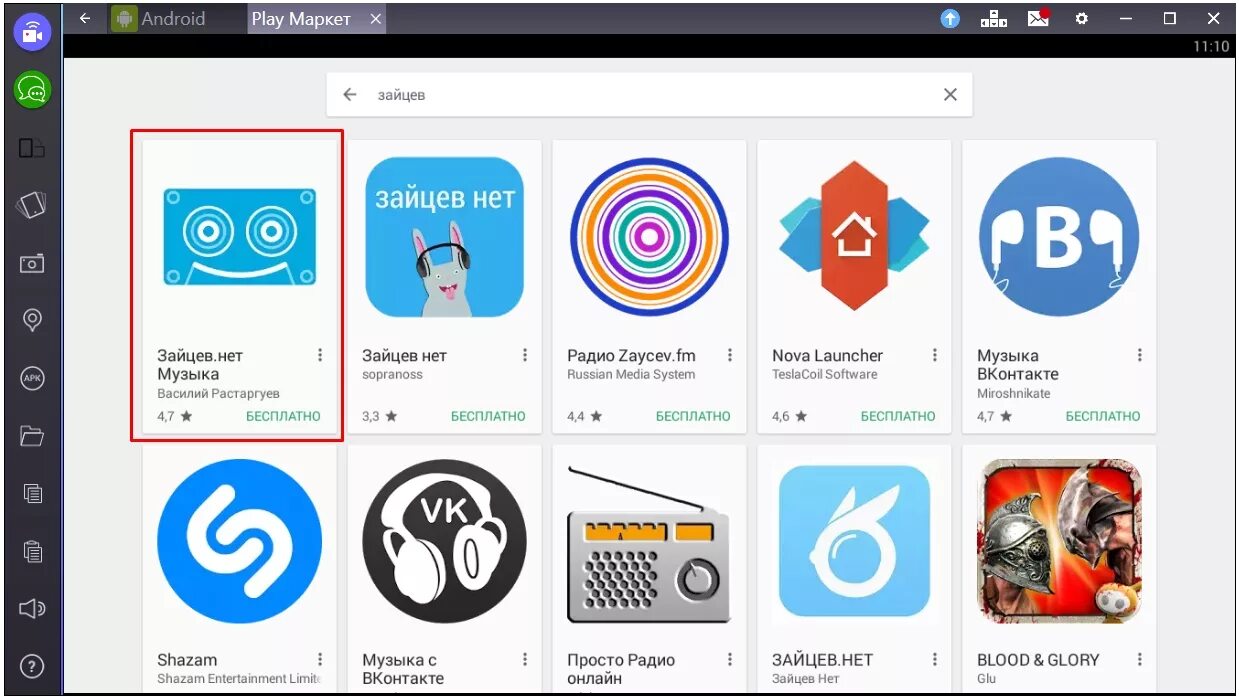Open the BlueStacks camera icon in the sidebar
Screen dimensions: 1239x697
(32, 31)
